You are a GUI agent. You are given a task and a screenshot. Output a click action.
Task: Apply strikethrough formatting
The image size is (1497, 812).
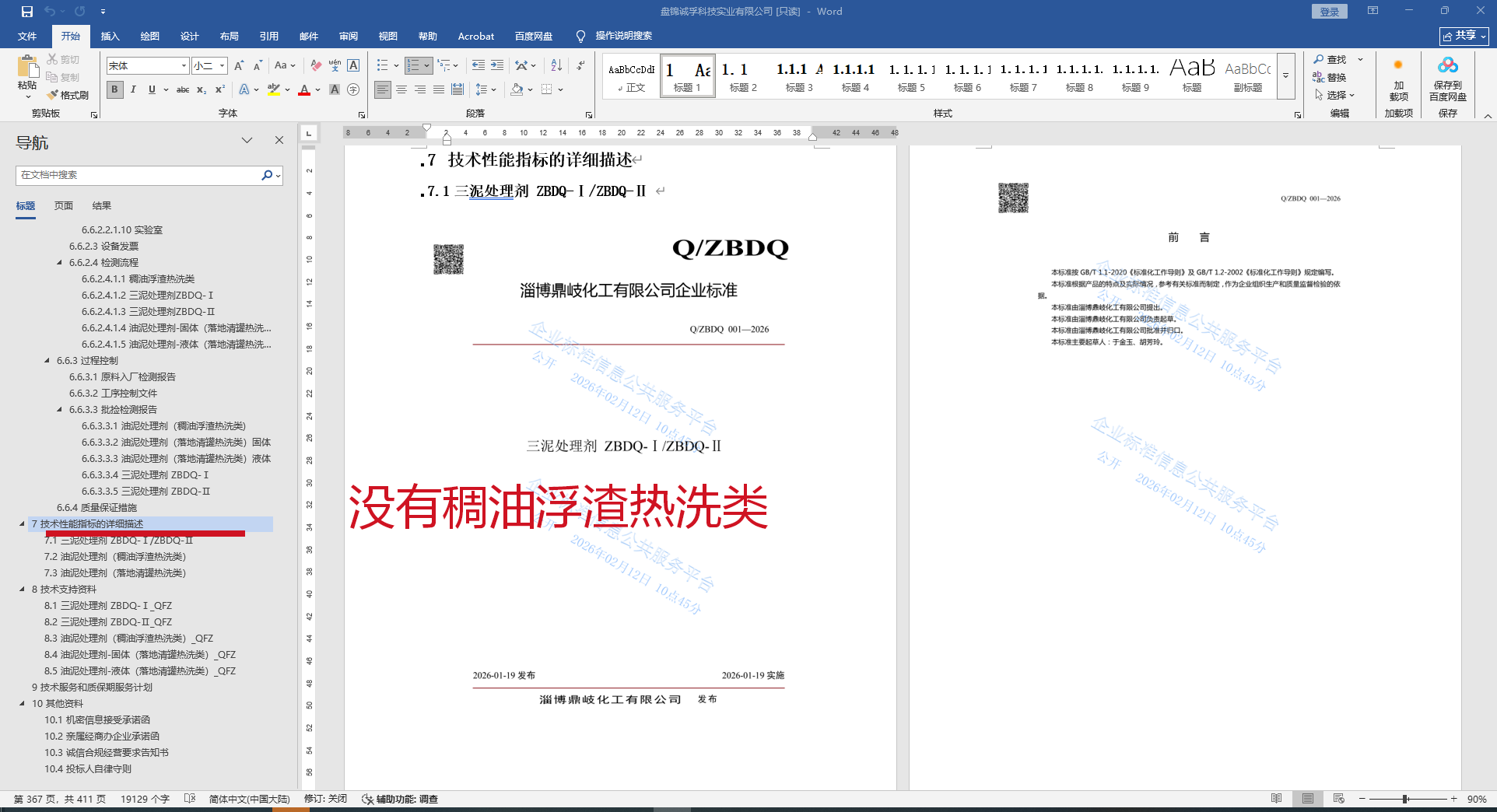pyautogui.click(x=183, y=89)
